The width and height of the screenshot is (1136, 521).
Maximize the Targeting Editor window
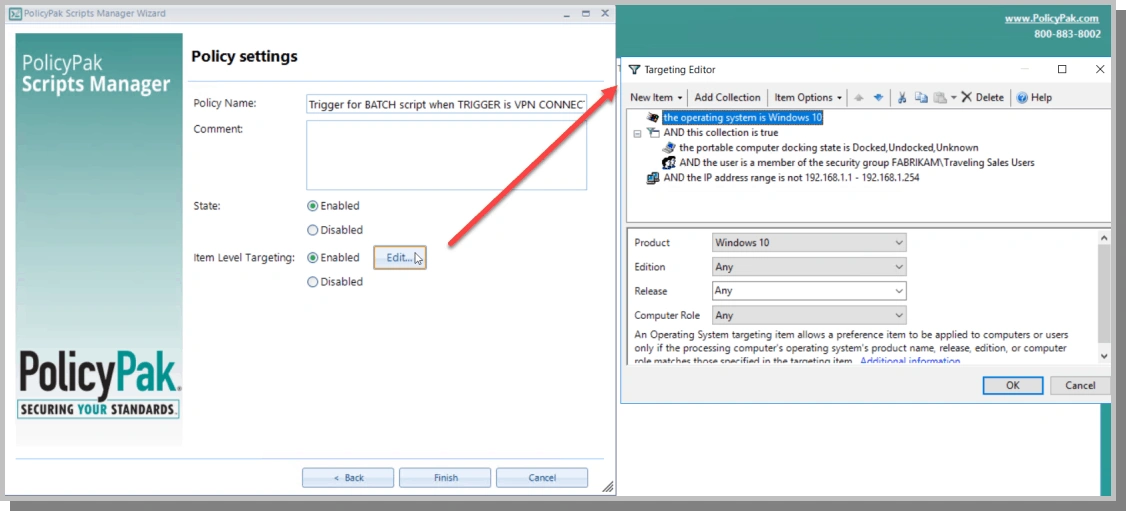(1062, 70)
